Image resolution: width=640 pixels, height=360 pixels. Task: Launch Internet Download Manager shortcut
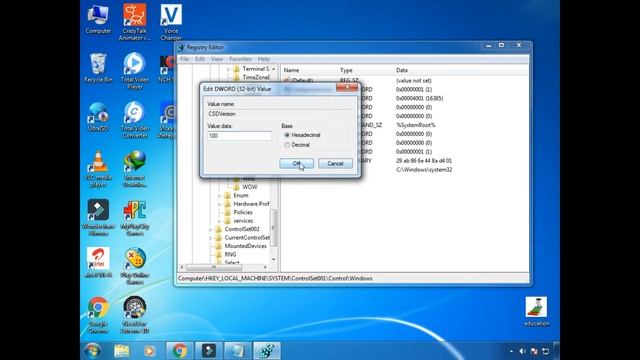pyautogui.click(x=135, y=169)
